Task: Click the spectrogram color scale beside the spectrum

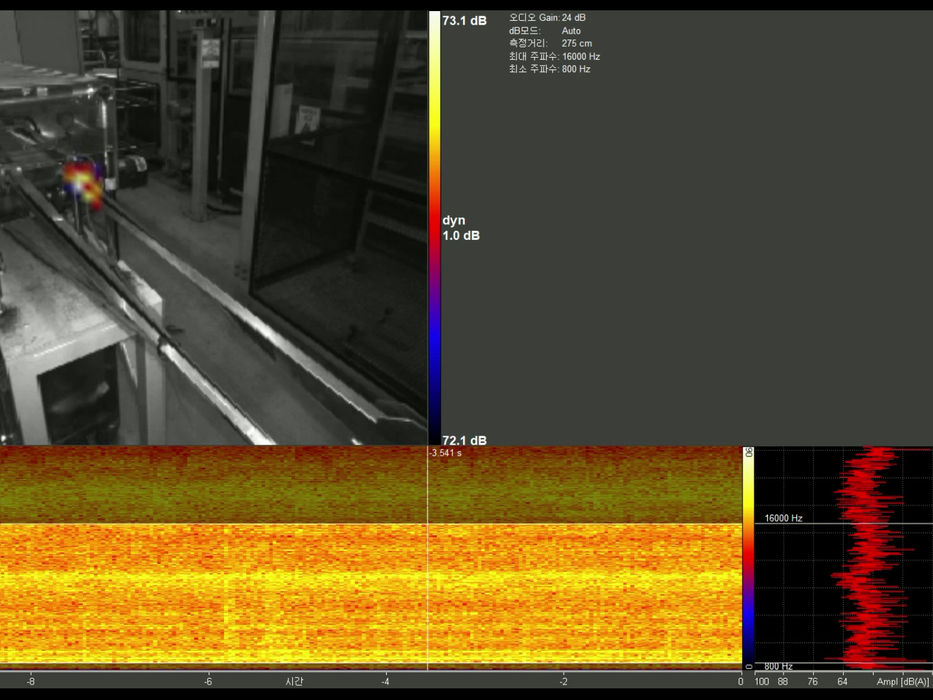Action: [x=748, y=558]
